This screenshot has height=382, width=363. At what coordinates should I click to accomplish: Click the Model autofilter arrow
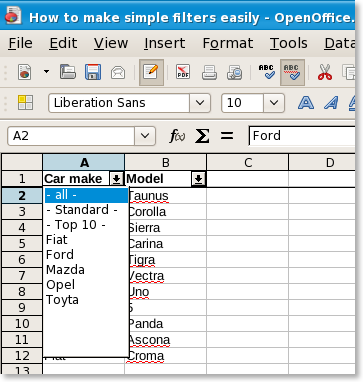coord(198,179)
